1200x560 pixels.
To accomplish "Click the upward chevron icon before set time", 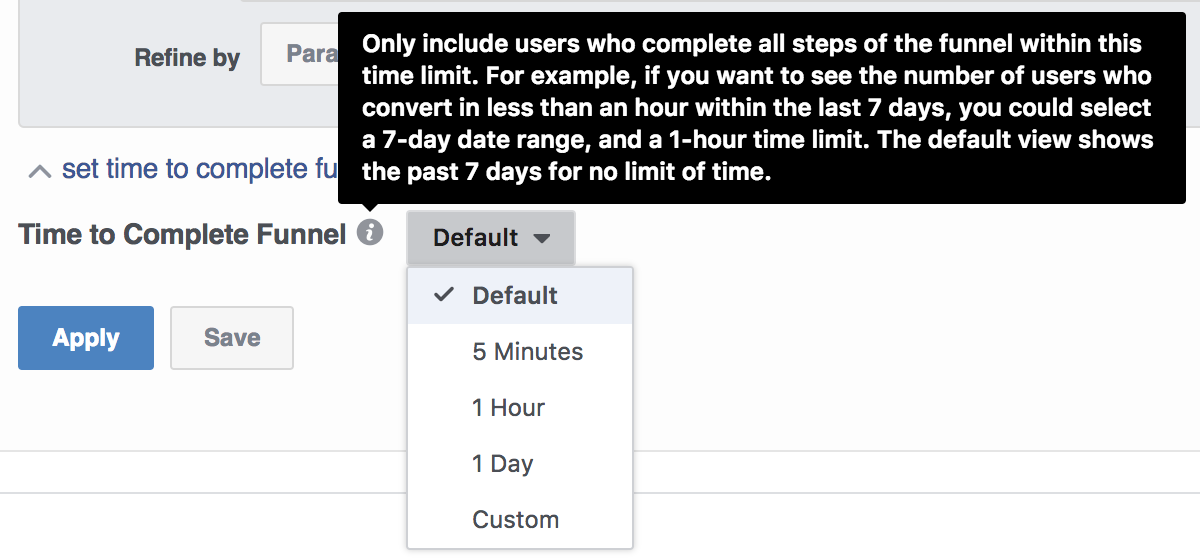I will click(40, 171).
